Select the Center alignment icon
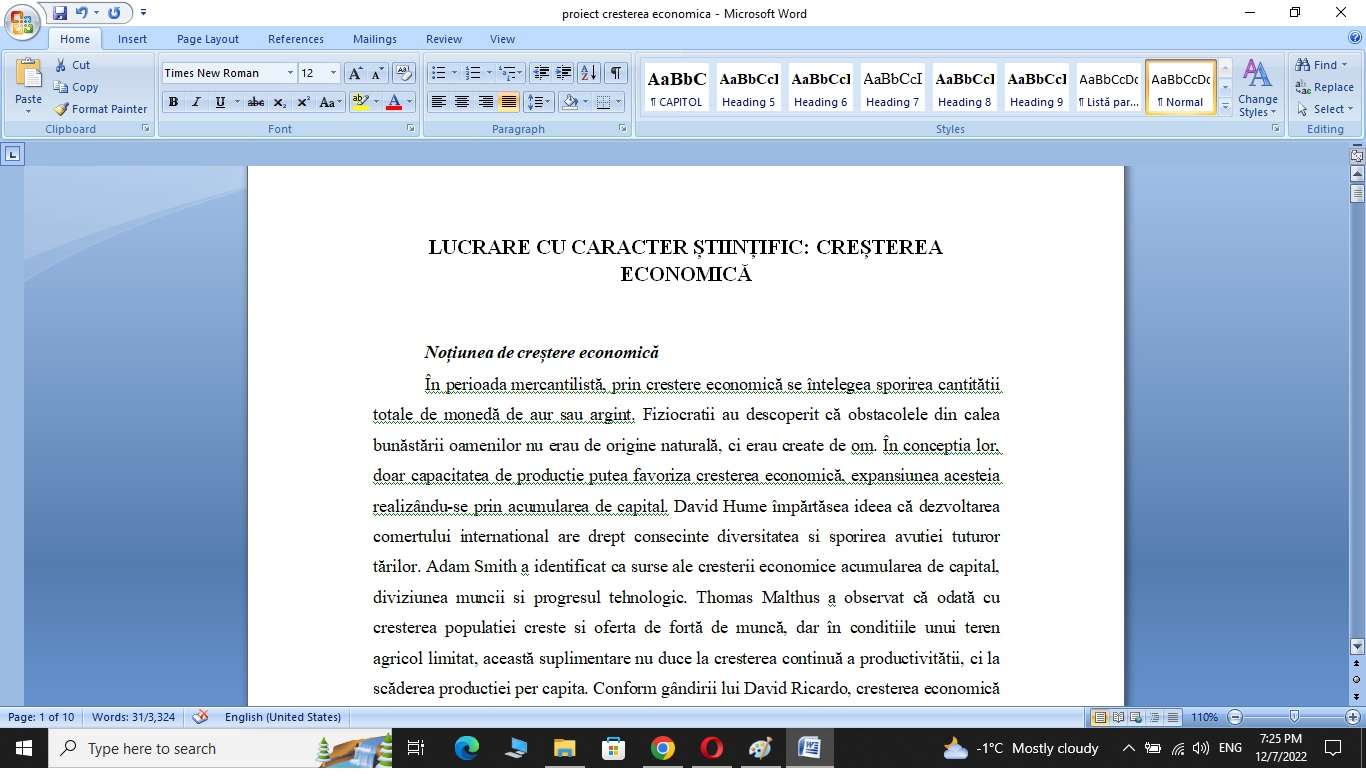Image resolution: width=1366 pixels, height=777 pixels. click(462, 102)
